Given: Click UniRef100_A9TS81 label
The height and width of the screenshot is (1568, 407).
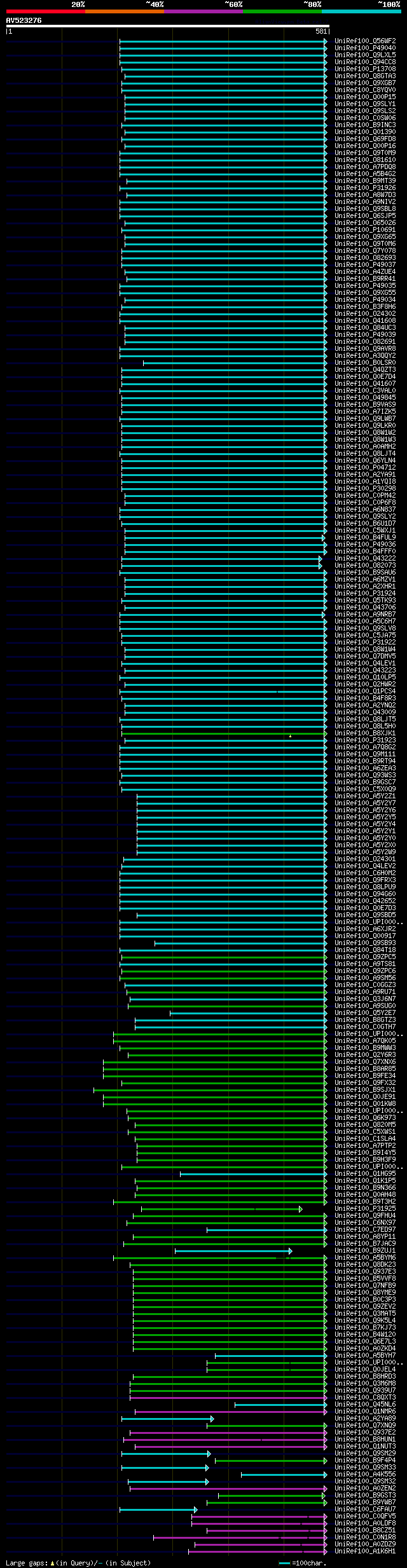Looking at the screenshot, I should [x=365, y=964].
